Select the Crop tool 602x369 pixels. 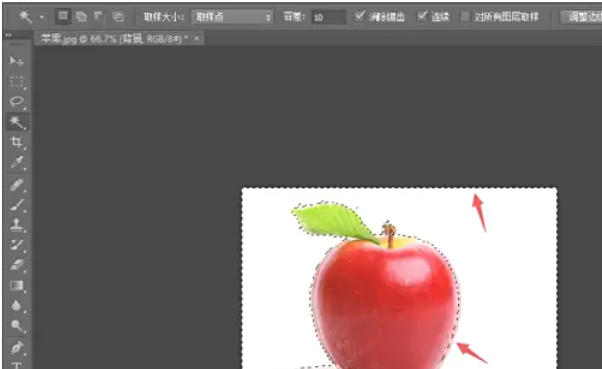click(17, 142)
